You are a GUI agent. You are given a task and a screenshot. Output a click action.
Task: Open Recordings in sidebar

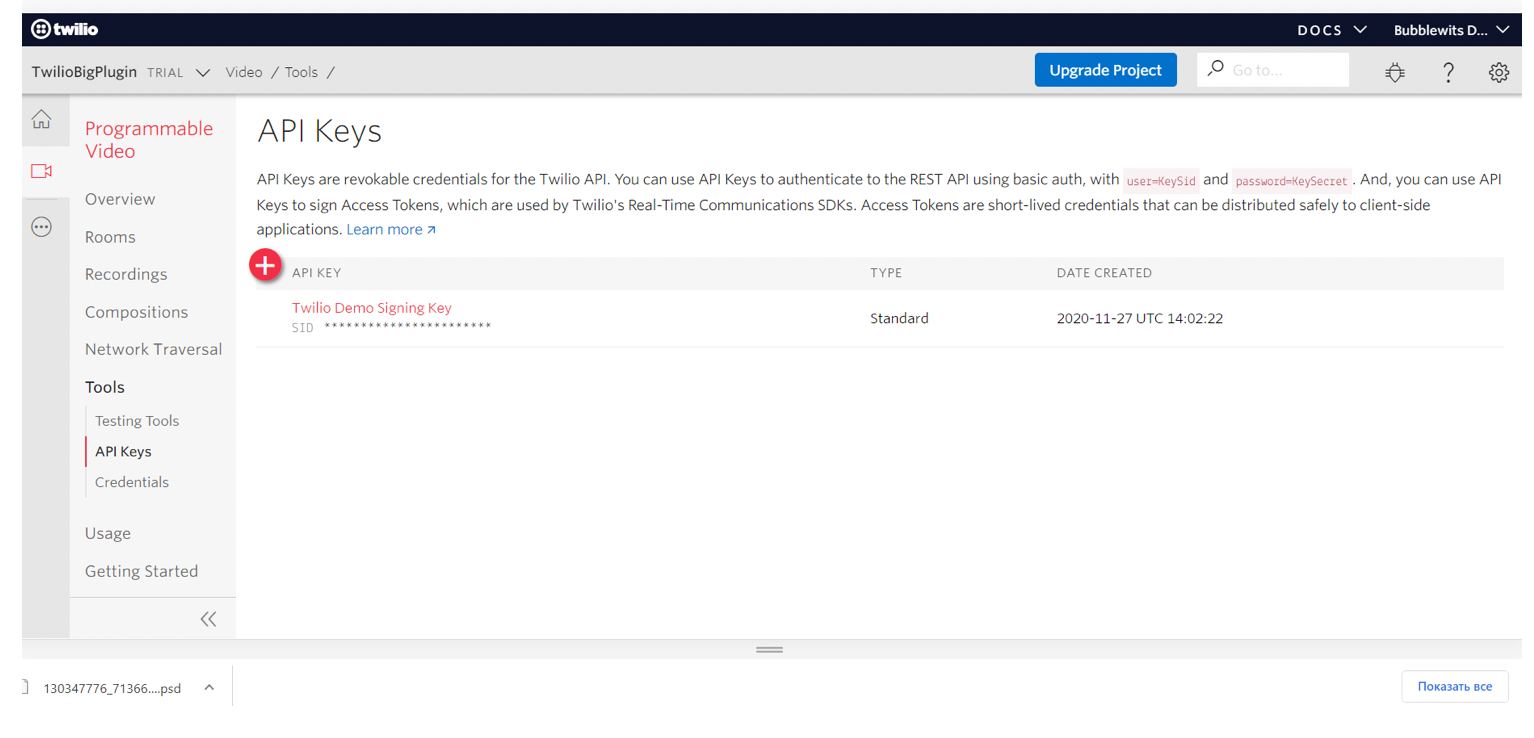click(126, 274)
